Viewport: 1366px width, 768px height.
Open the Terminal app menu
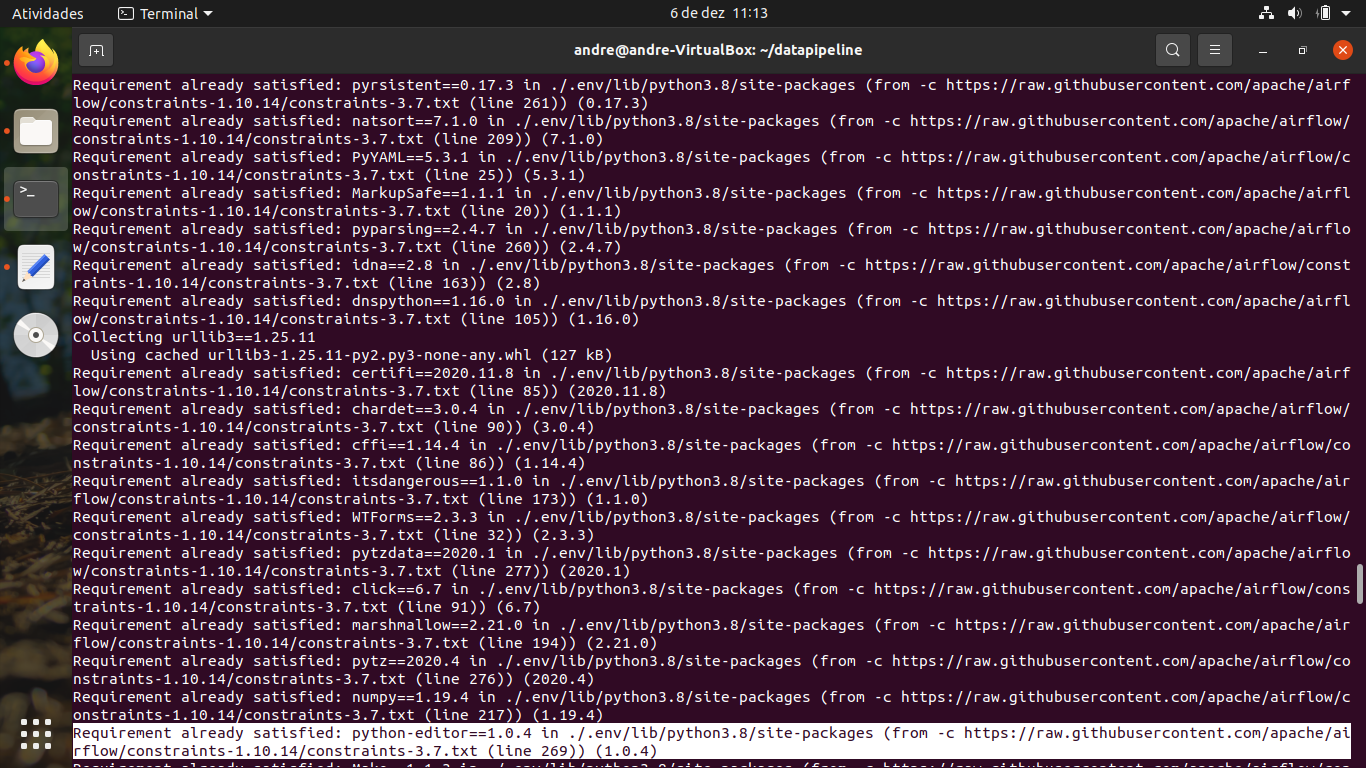point(165,13)
